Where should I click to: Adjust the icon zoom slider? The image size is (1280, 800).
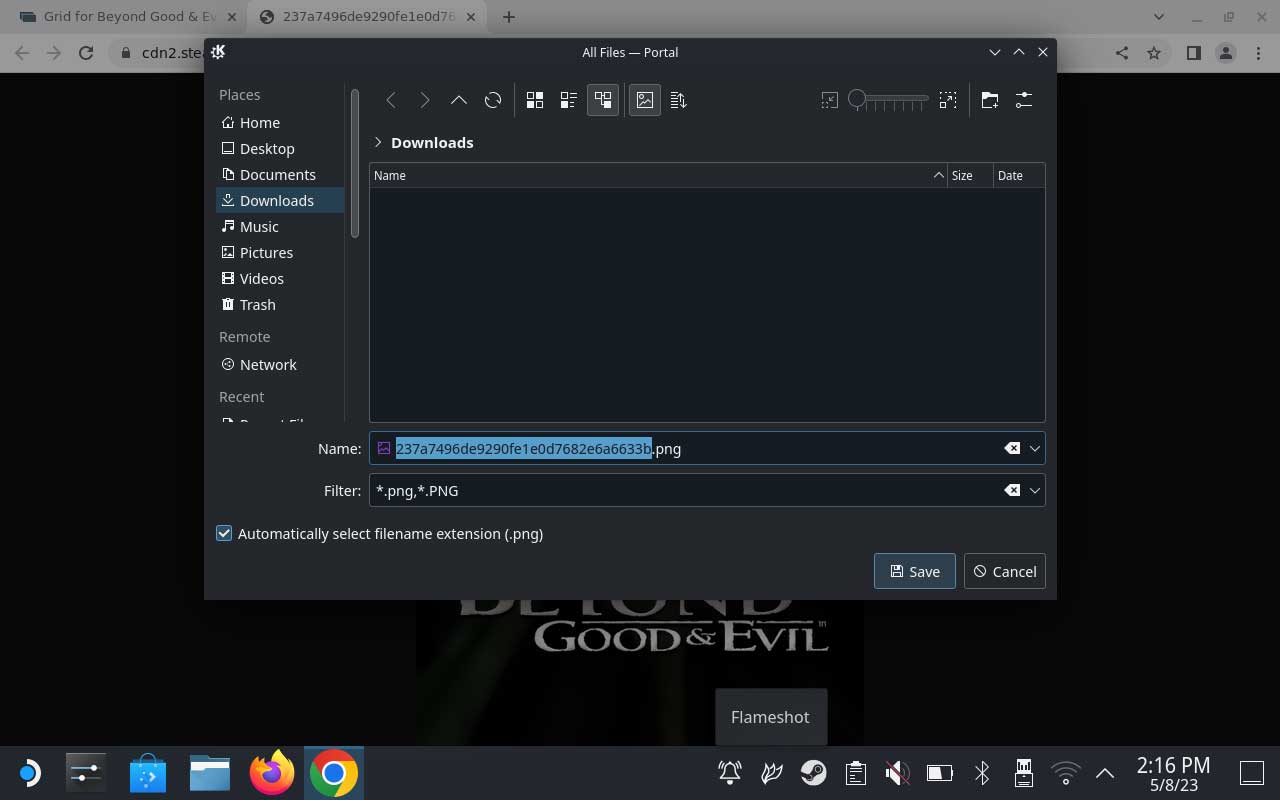click(x=888, y=100)
